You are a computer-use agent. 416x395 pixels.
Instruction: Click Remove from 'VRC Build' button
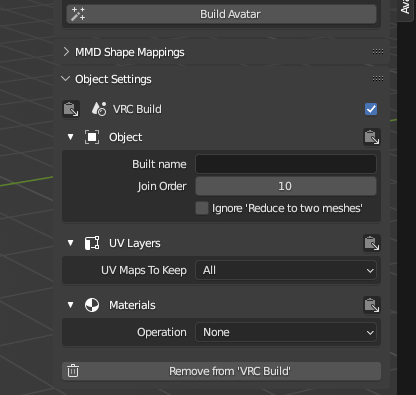(x=221, y=371)
